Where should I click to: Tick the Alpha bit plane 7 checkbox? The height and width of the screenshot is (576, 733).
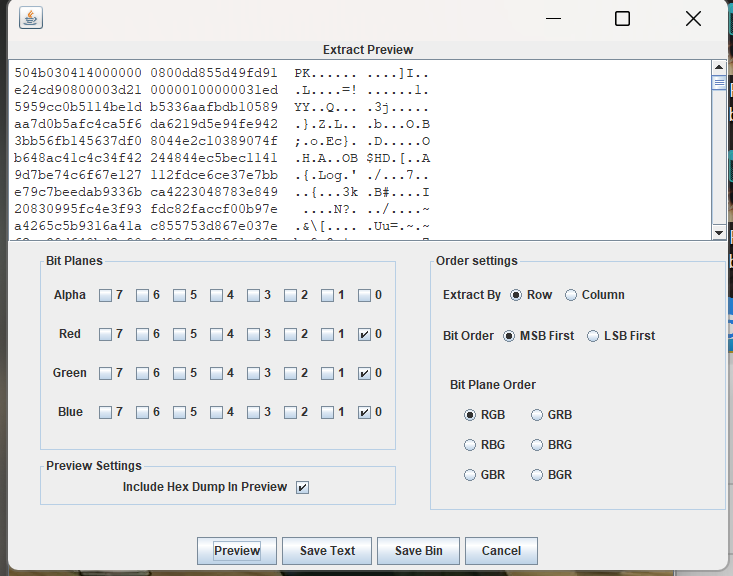(106, 295)
